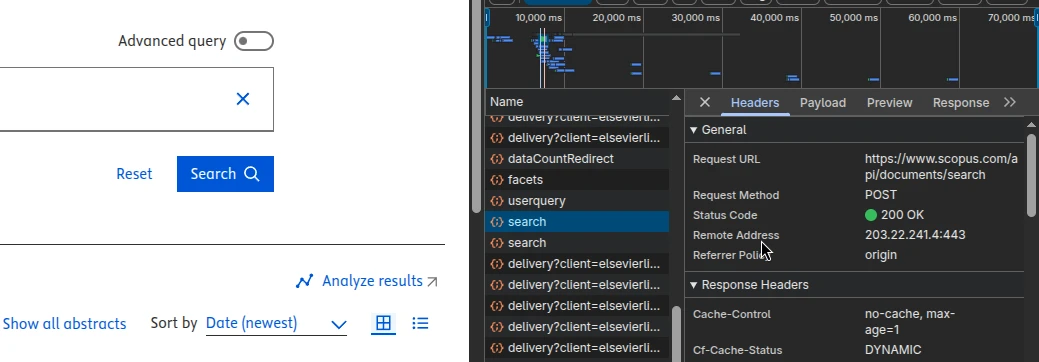
Task: Click the Status Code label
Action: 725,215
